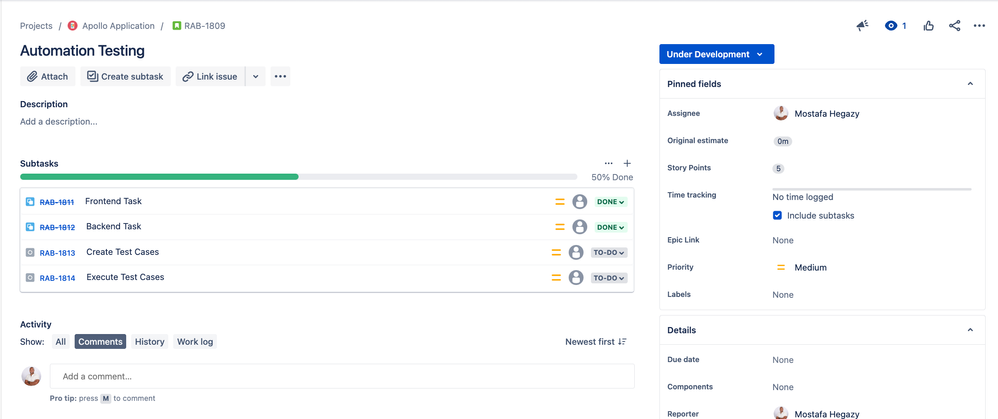Click the Create Test Cases assignee avatar

coord(576,252)
